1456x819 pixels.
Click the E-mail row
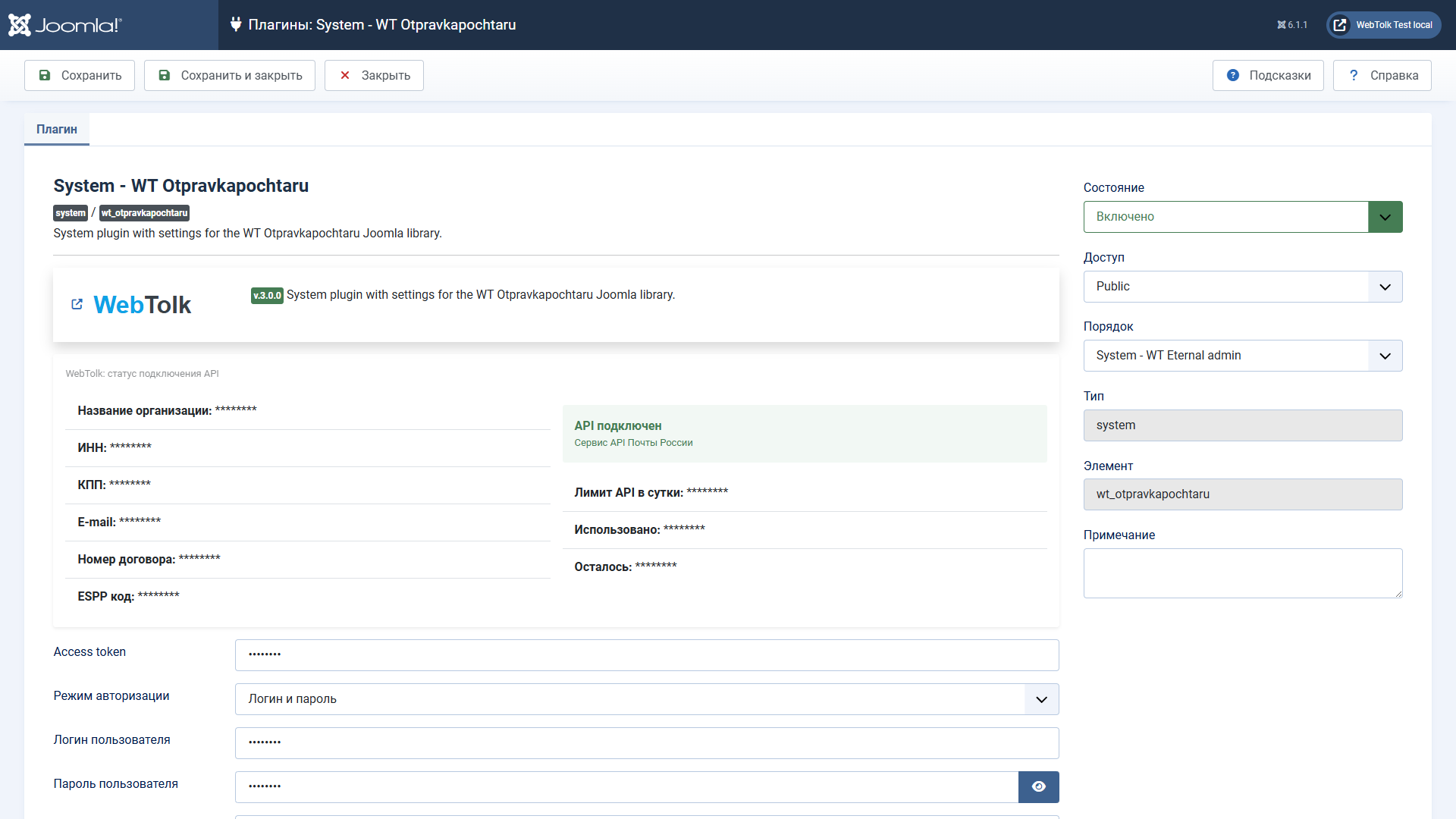308,522
